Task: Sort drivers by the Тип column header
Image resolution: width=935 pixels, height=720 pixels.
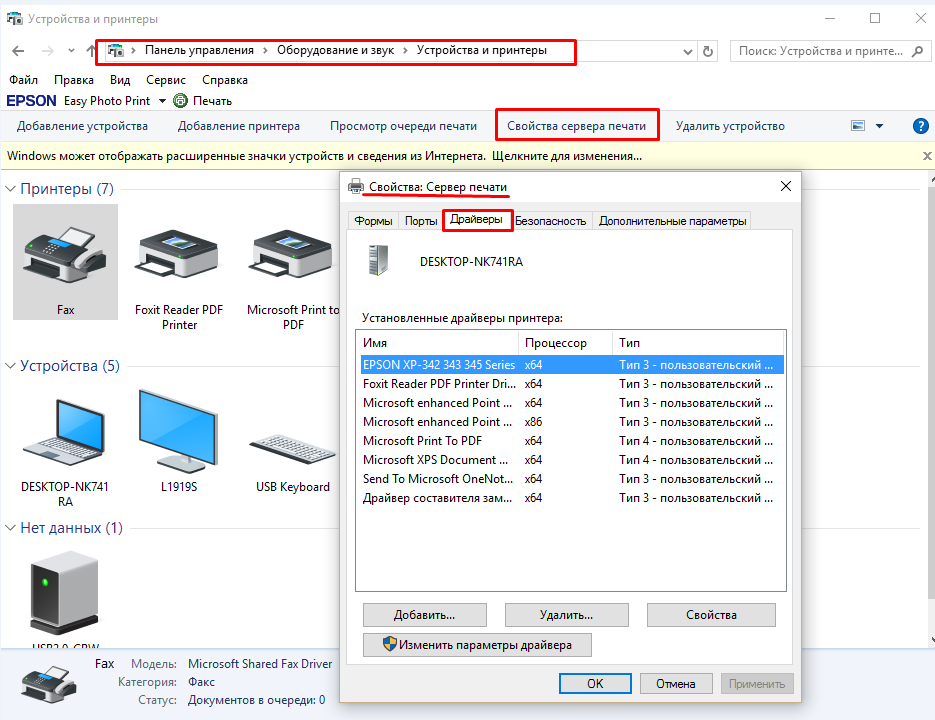Action: pyautogui.click(x=699, y=343)
